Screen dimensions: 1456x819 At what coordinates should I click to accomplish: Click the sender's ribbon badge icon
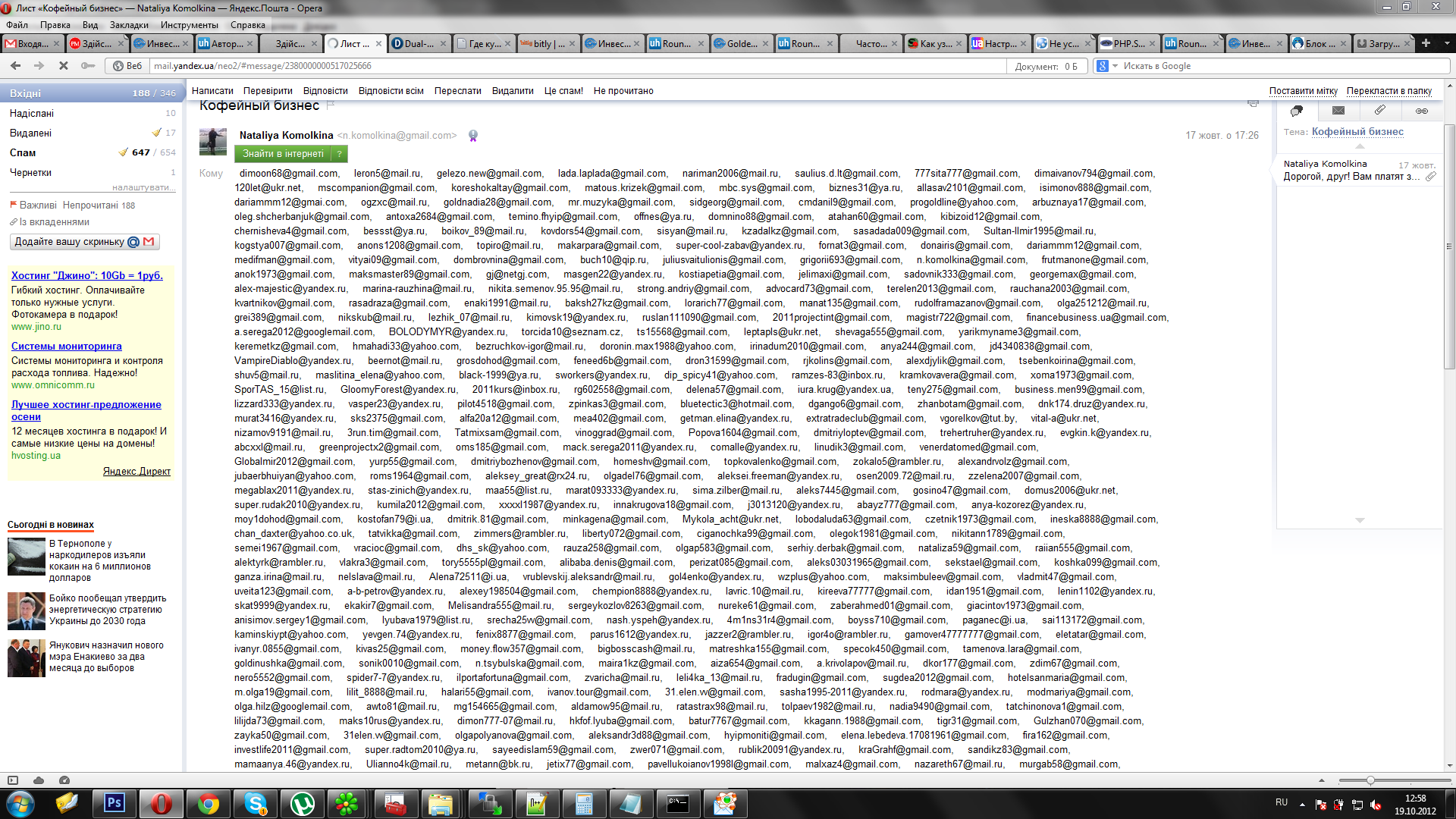[473, 136]
